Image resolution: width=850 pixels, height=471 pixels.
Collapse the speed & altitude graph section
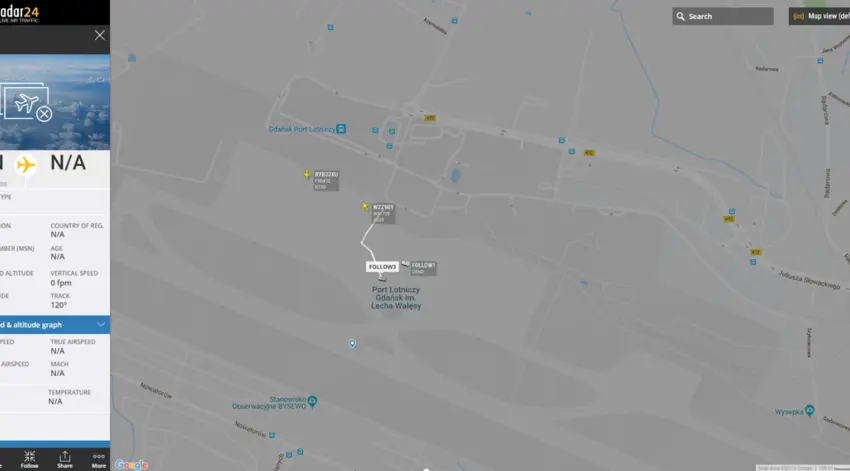(x=101, y=325)
